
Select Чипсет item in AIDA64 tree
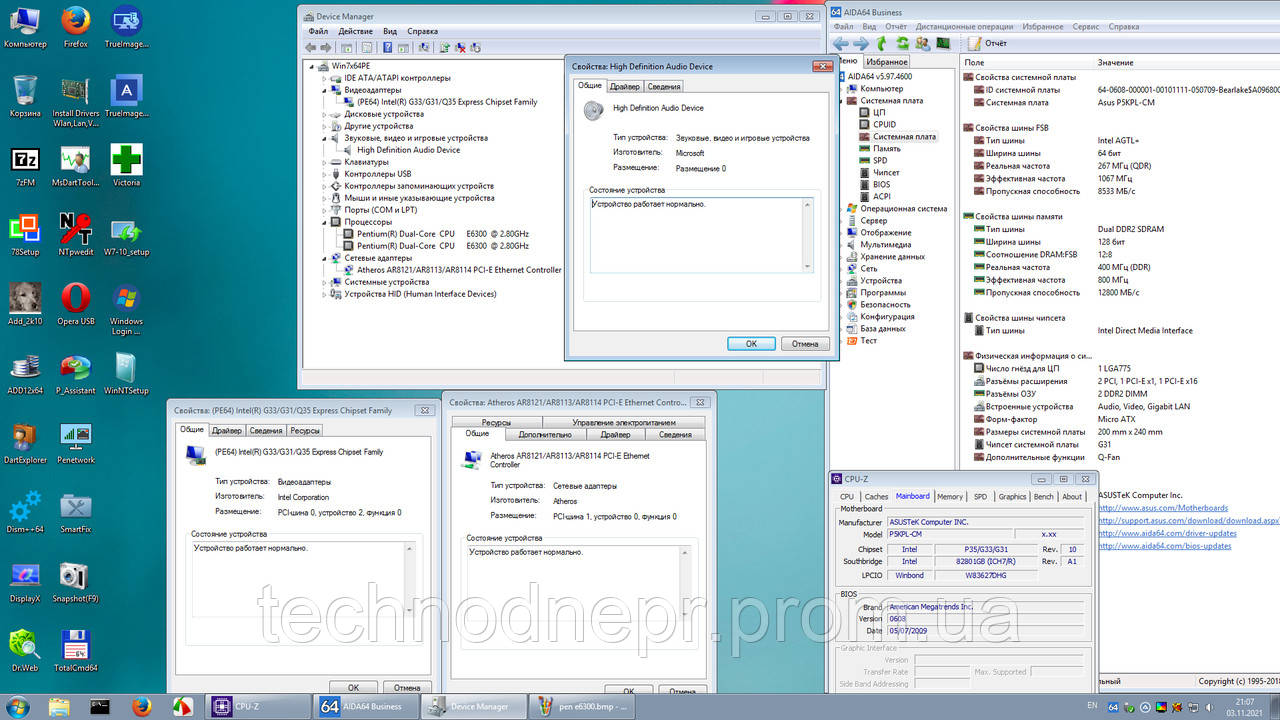(x=886, y=172)
